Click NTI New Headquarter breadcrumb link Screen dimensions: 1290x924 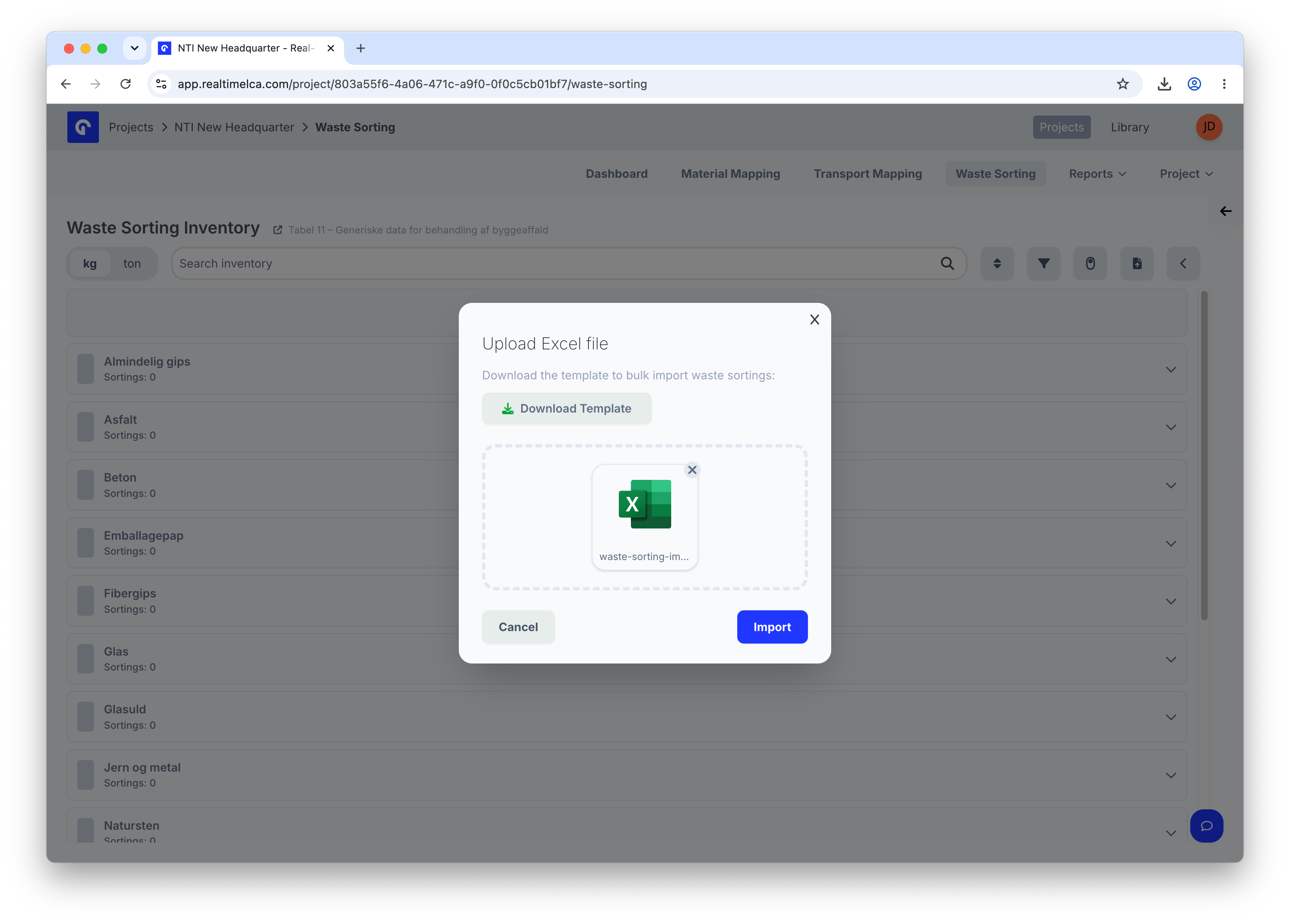(234, 127)
